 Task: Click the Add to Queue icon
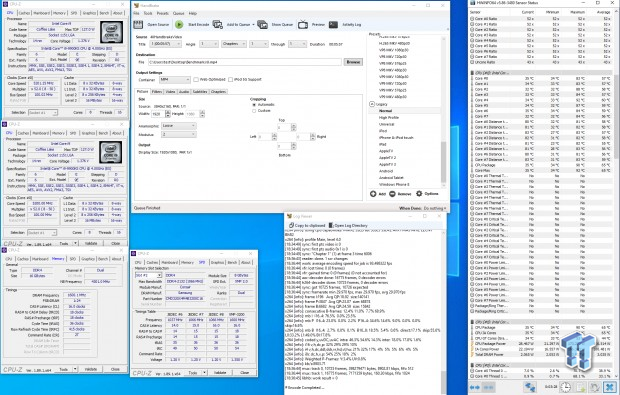[x=218, y=25]
